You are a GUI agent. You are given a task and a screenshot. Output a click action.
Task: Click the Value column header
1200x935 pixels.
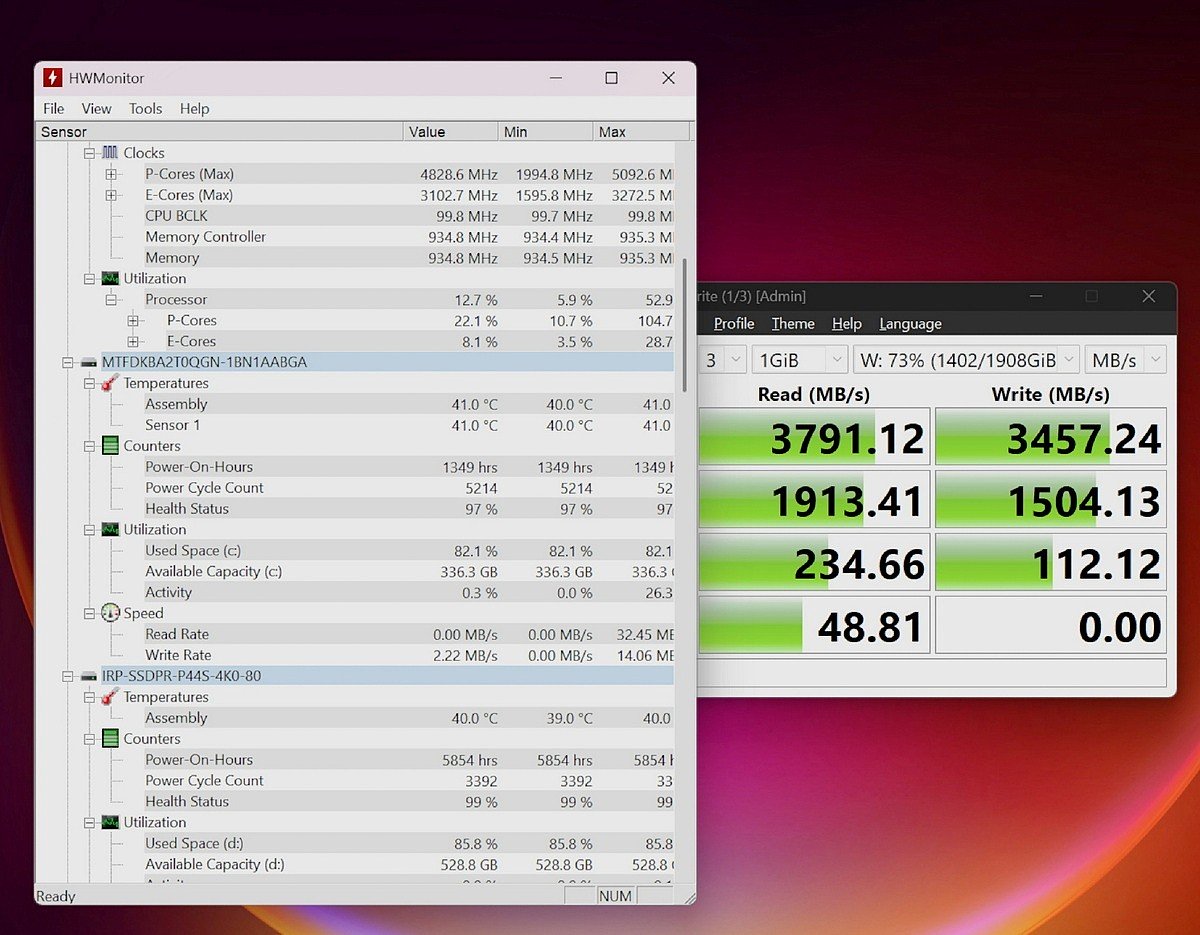451,132
